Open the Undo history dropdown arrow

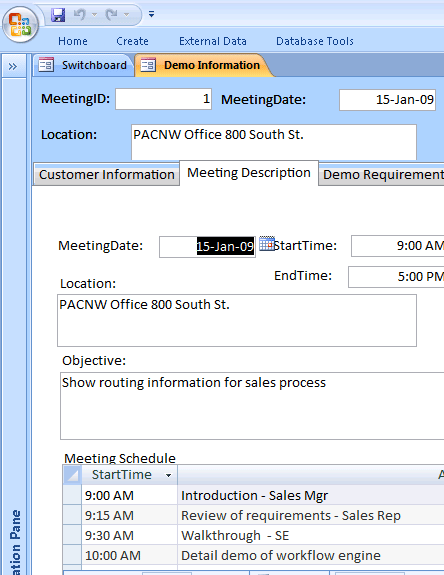click(x=94, y=15)
